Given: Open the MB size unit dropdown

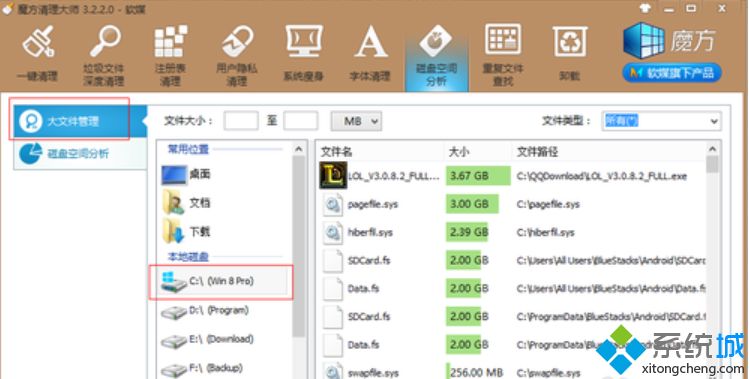Looking at the screenshot, I should pos(356,121).
